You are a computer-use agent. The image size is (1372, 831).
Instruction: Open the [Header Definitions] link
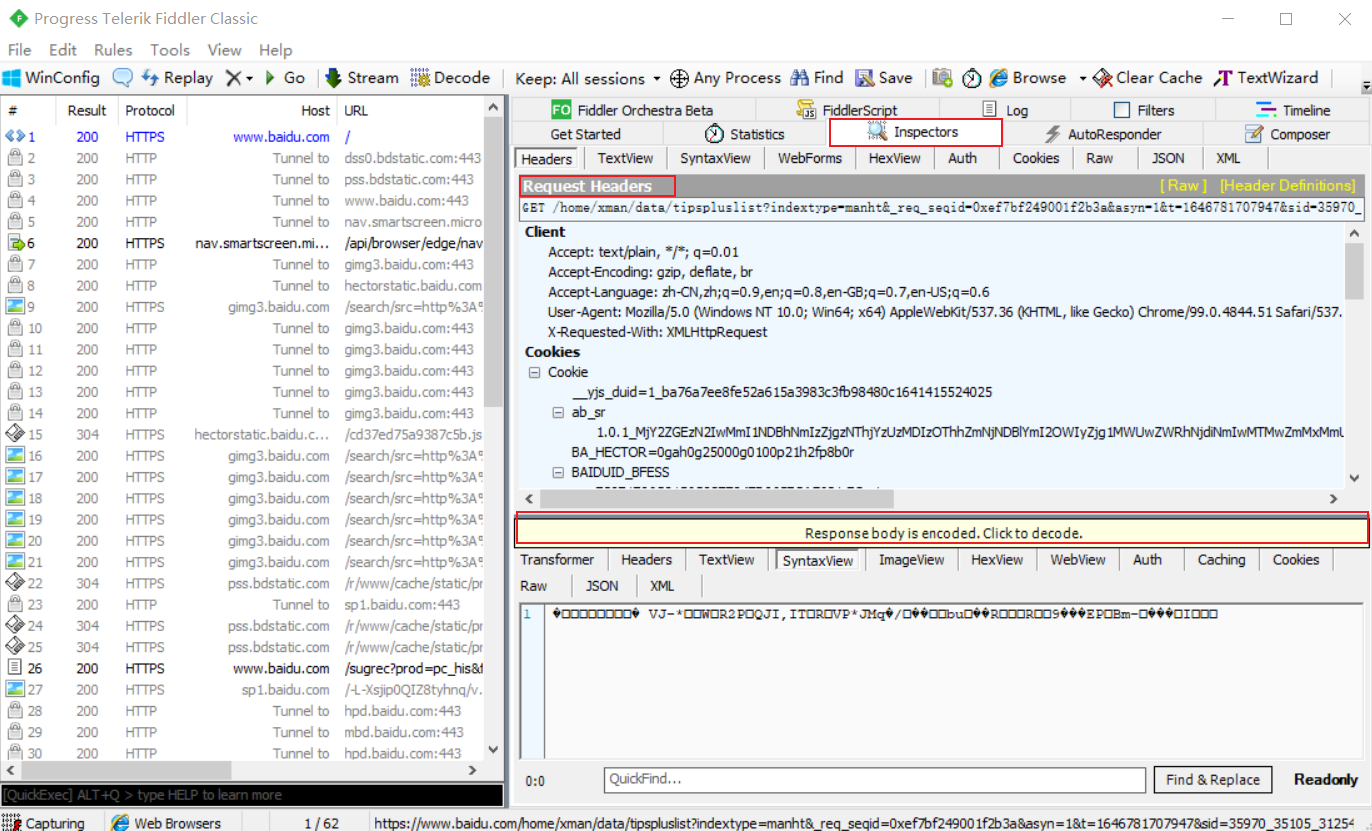[x=1287, y=185]
